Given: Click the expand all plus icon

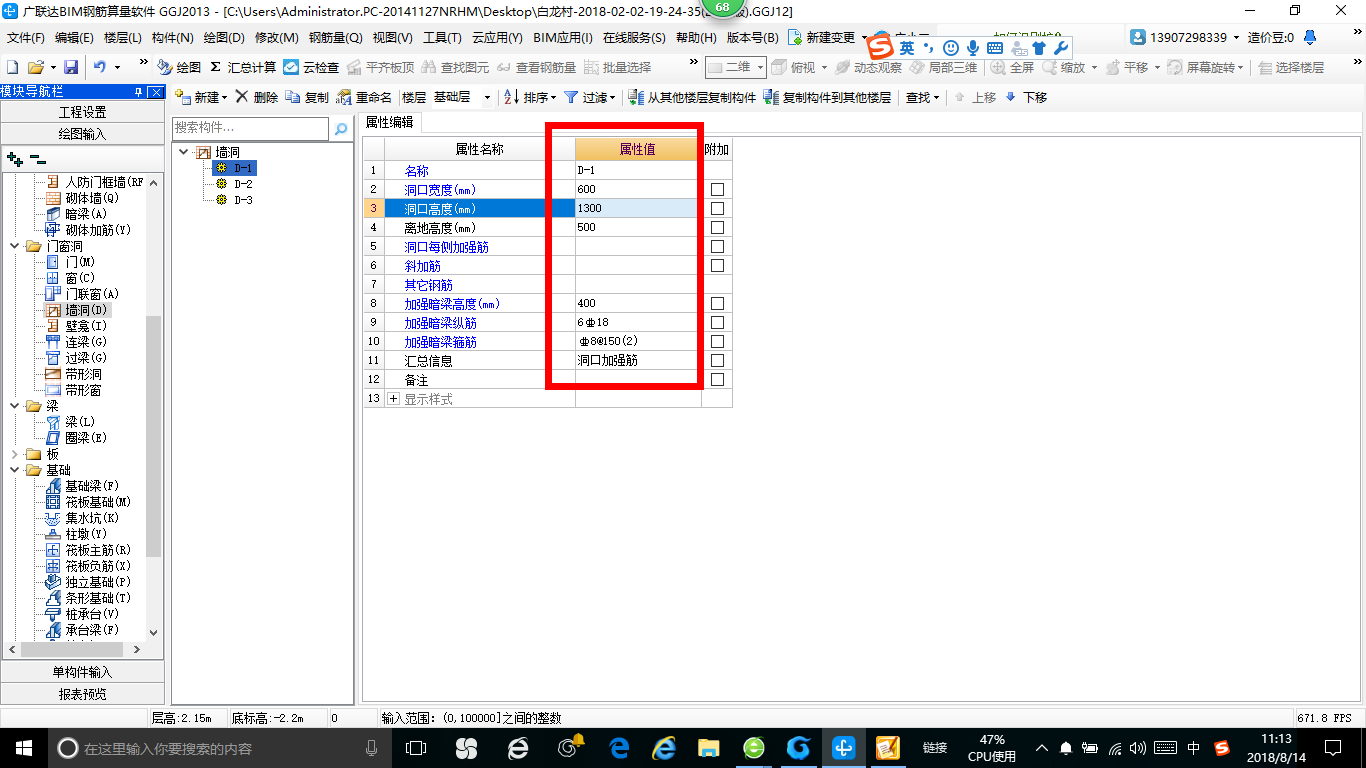Looking at the screenshot, I should (14, 159).
